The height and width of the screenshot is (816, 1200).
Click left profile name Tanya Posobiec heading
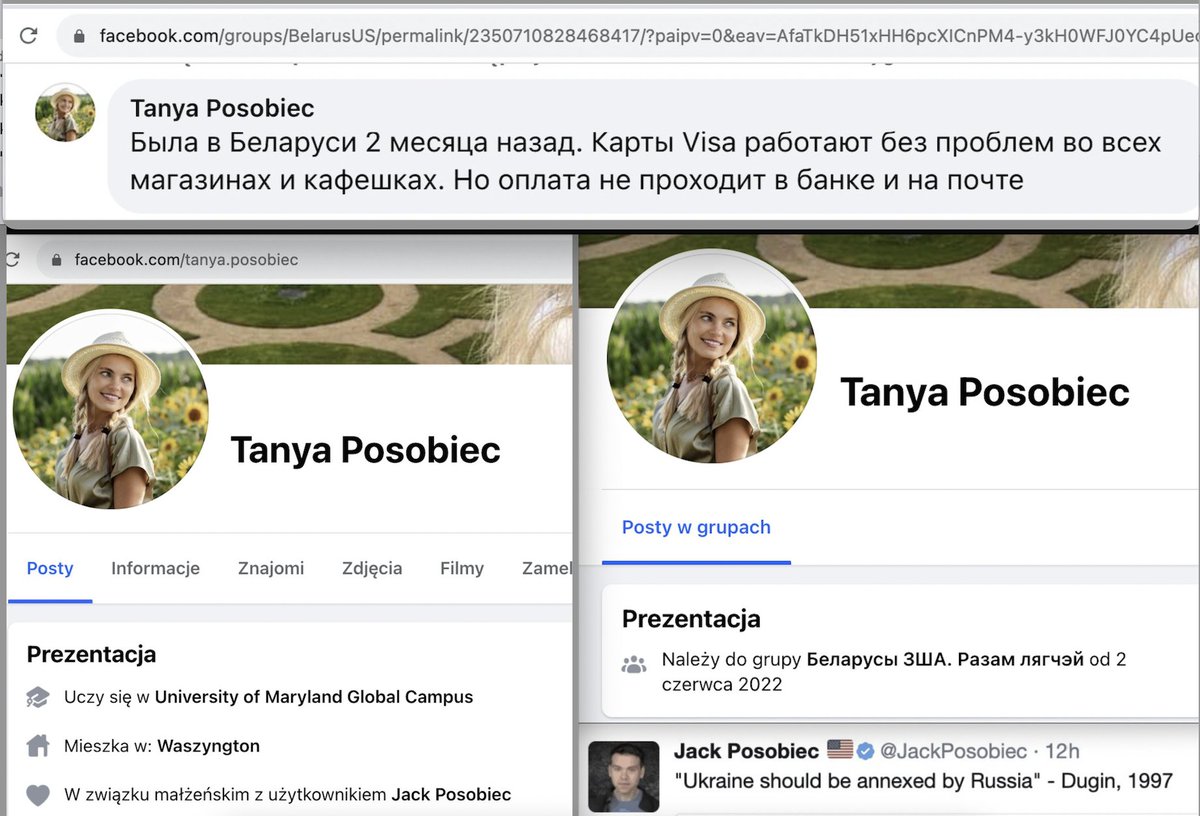(365, 450)
